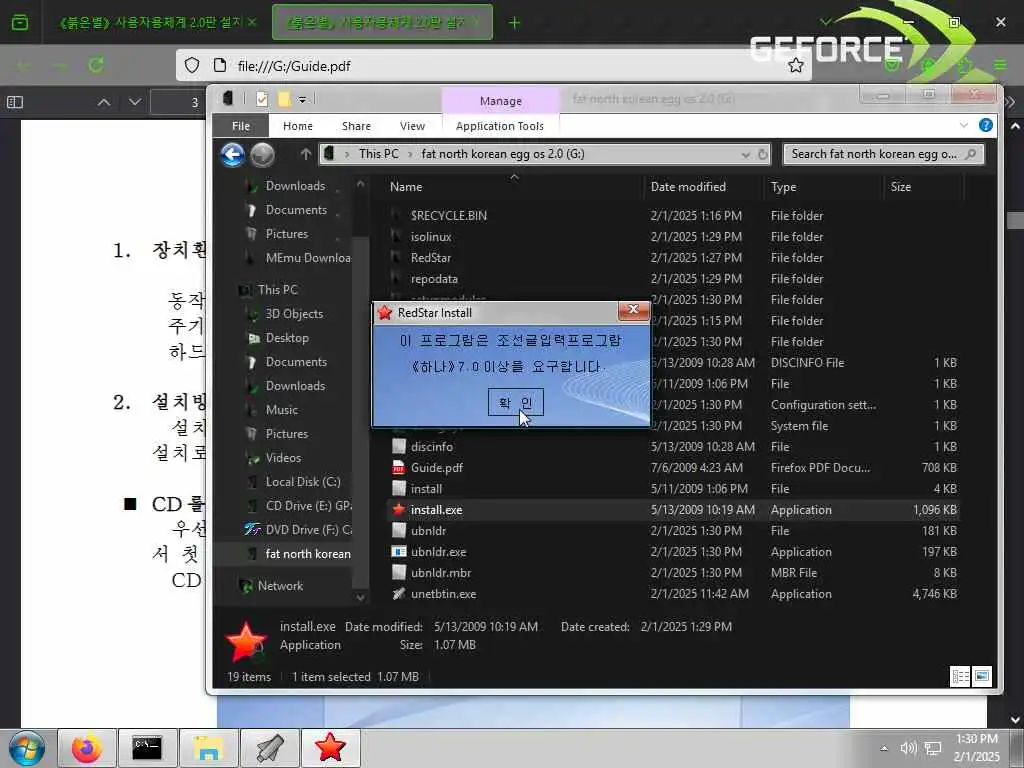The width and height of the screenshot is (1024, 768).
Task: Click the PDF page number field
Action: point(178,103)
